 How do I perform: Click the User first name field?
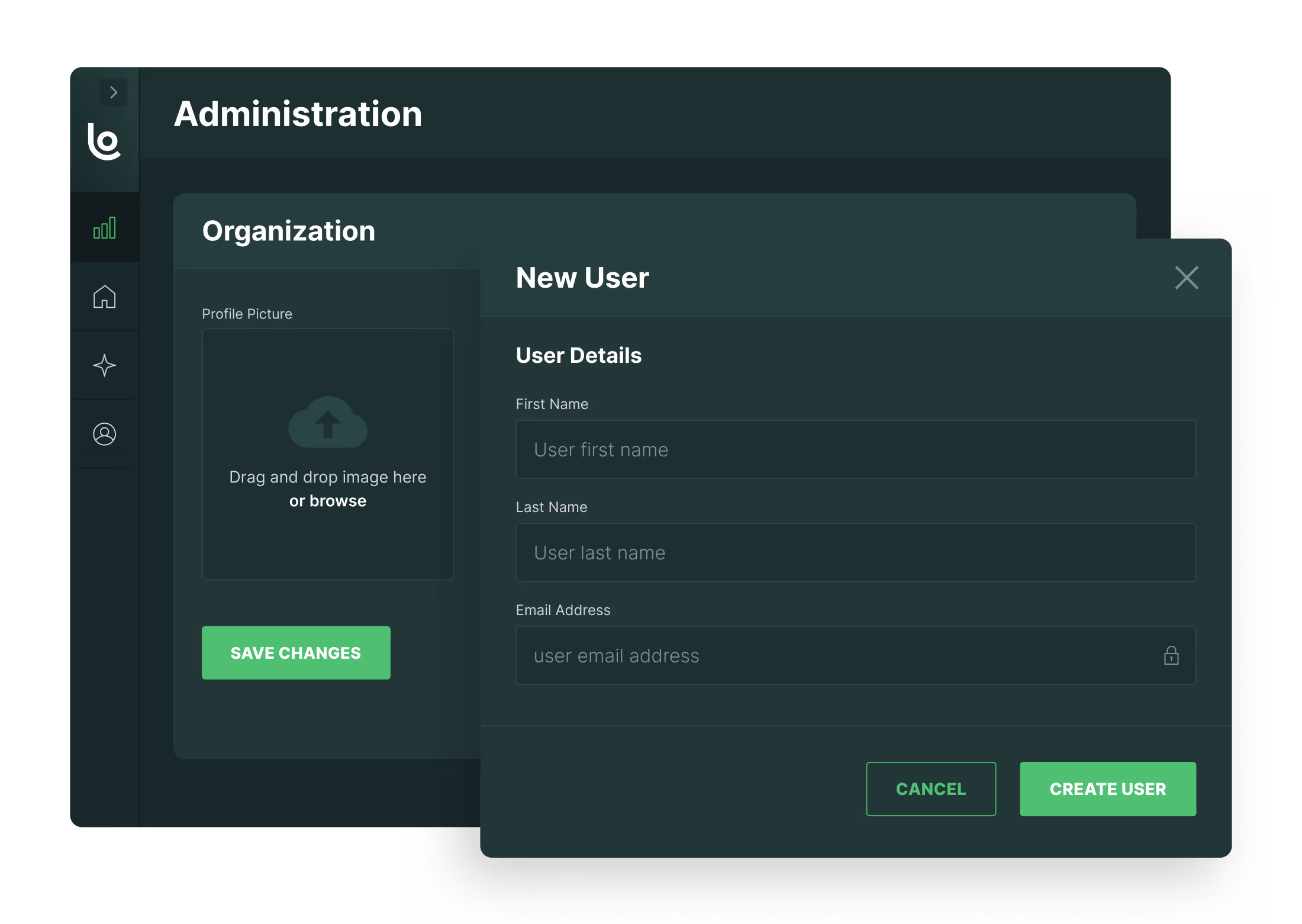point(855,450)
